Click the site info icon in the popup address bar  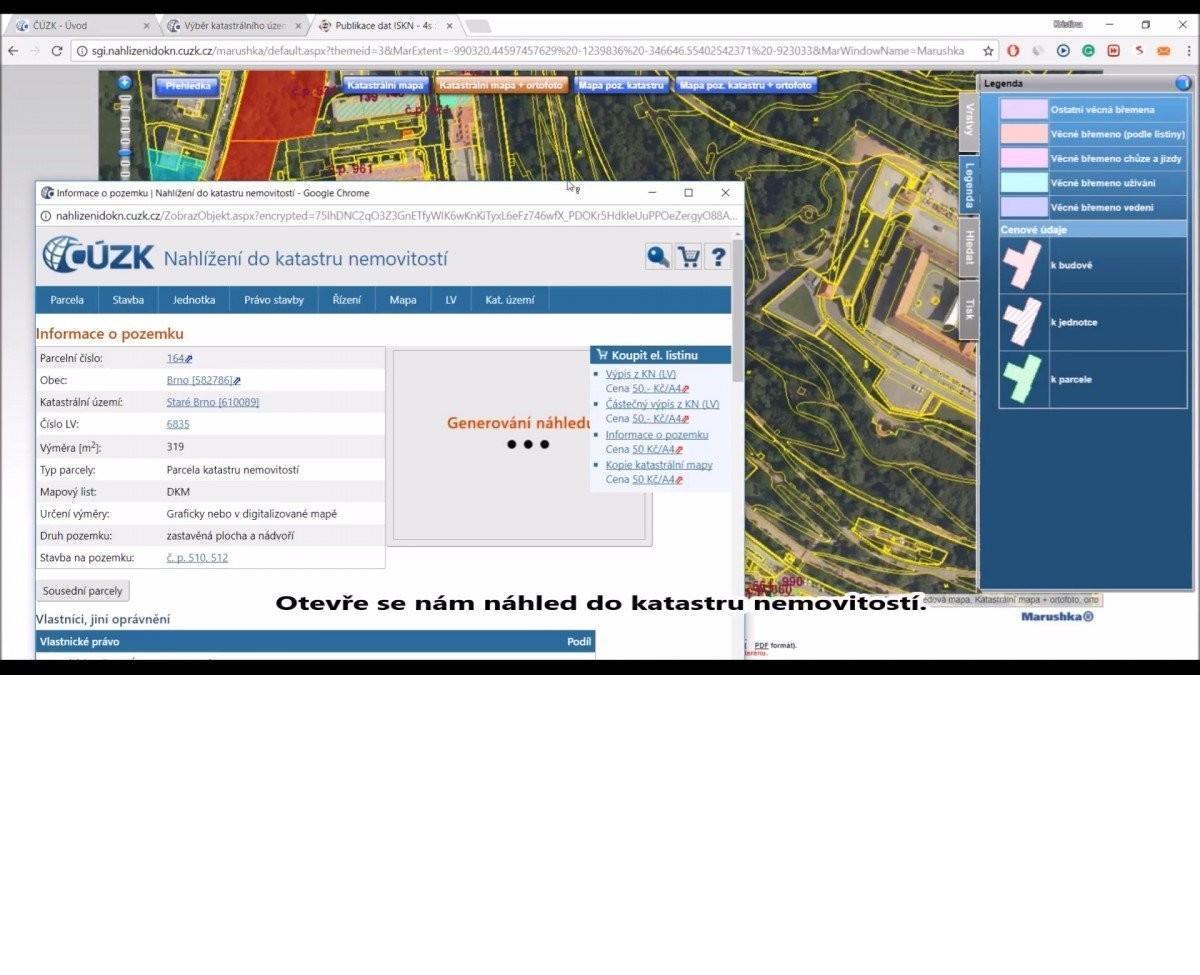46,215
